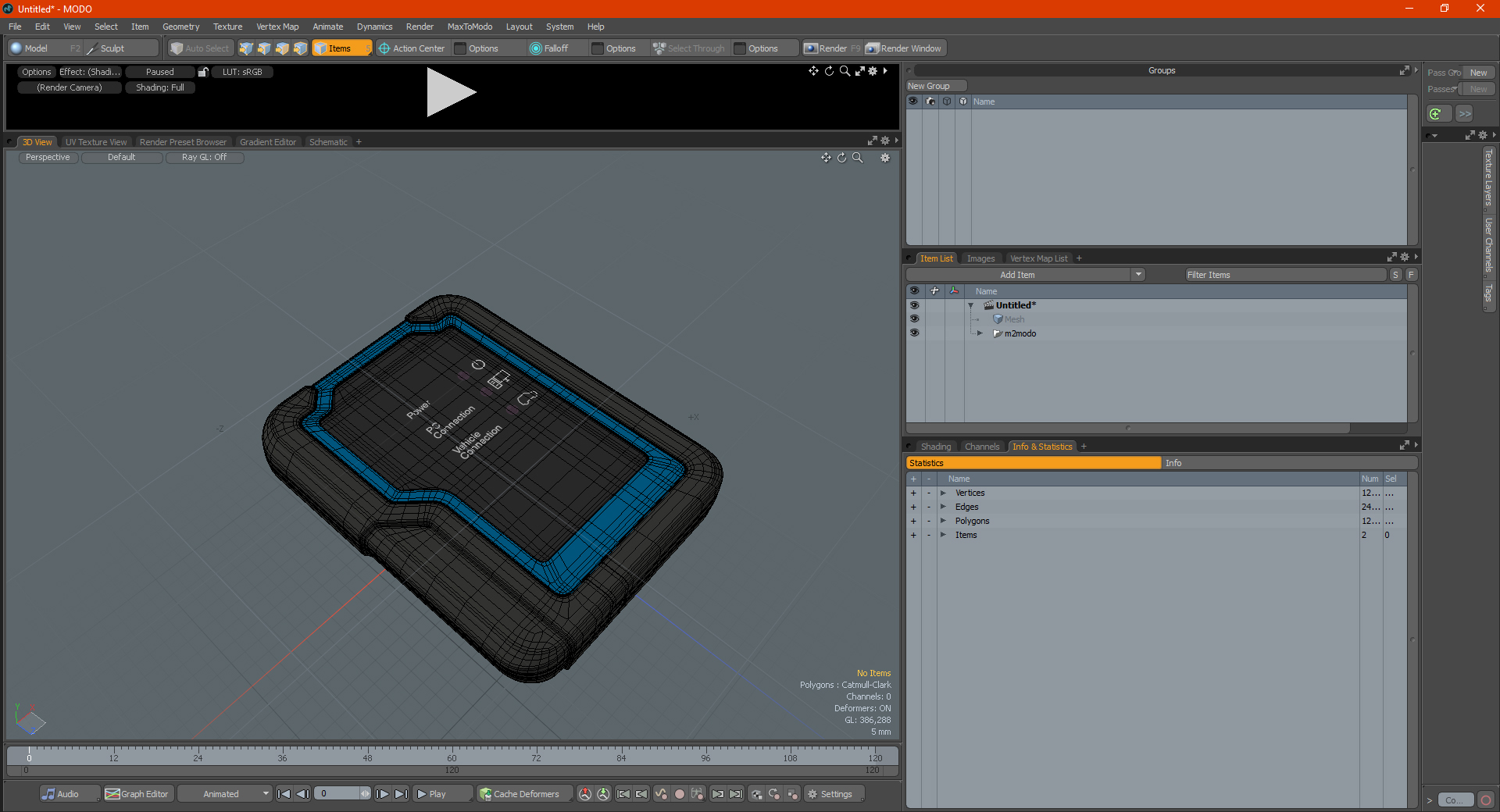The height and width of the screenshot is (812, 1500).
Task: Click the 3D viewport zoom magnifier icon
Action: (x=857, y=158)
